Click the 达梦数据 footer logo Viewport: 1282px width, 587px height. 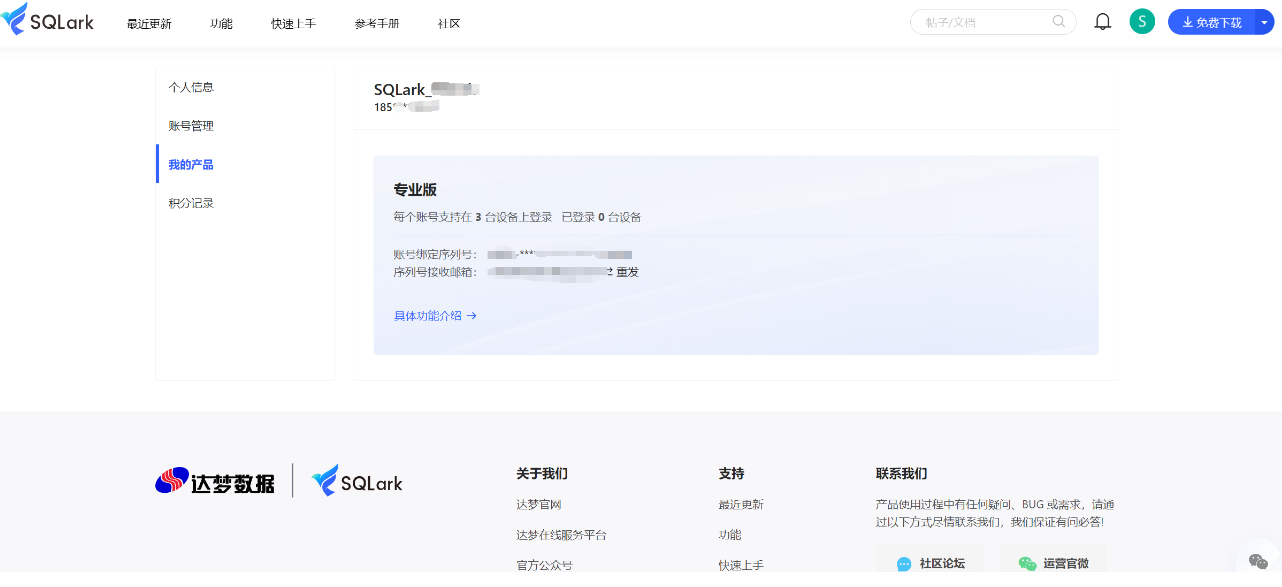tap(215, 482)
